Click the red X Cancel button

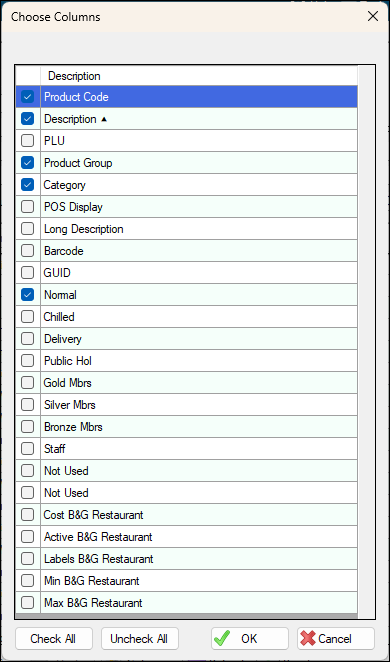pyautogui.click(x=336, y=638)
